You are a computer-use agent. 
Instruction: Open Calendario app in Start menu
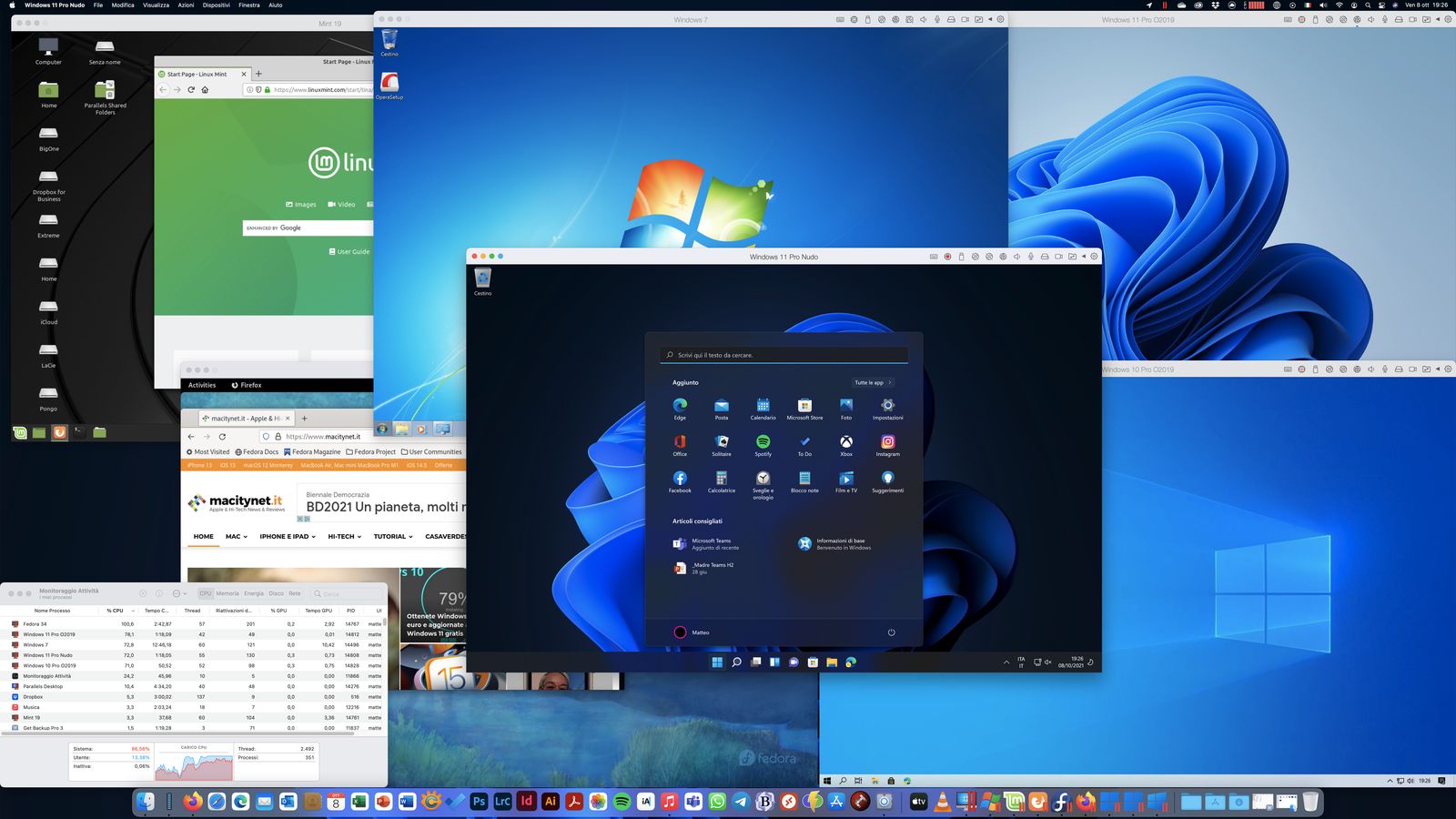coord(763,408)
